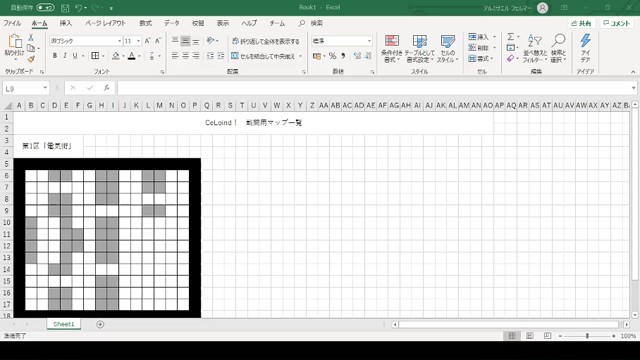Click the Percent Style icon
The image size is (640, 360).
pos(333,56)
